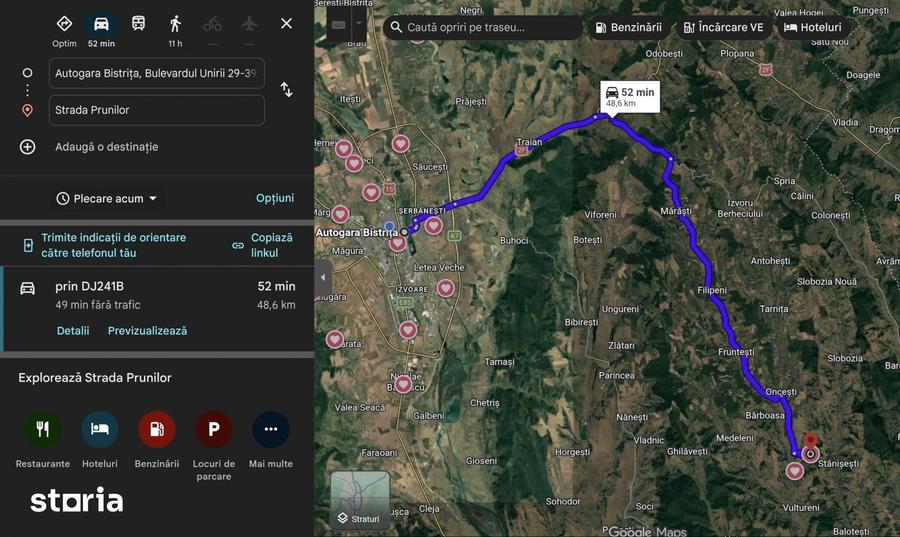Click saved heart marker near Săucești
Viewport: 900px width, 537px height.
[401, 143]
